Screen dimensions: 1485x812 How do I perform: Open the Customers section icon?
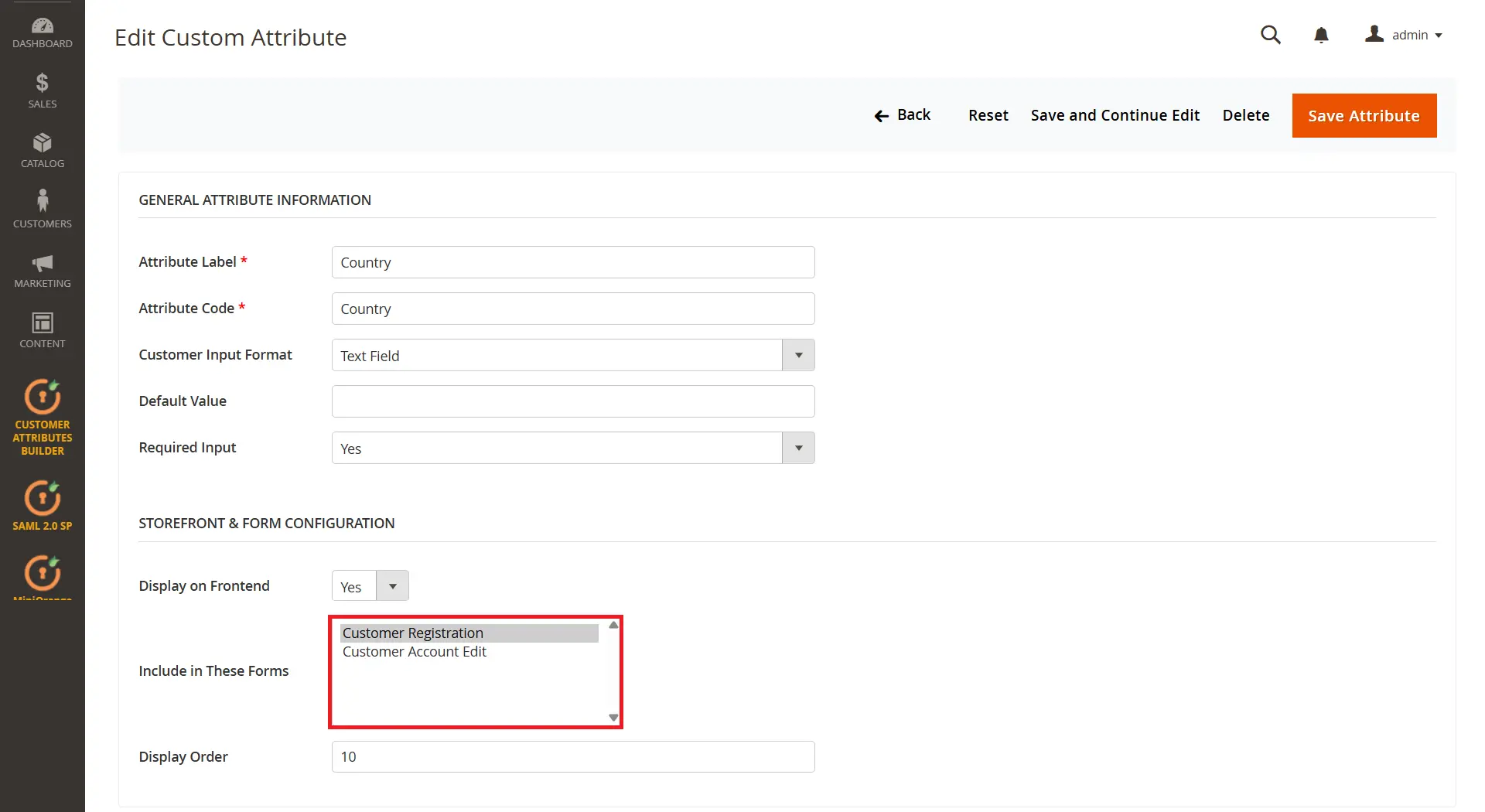click(43, 207)
